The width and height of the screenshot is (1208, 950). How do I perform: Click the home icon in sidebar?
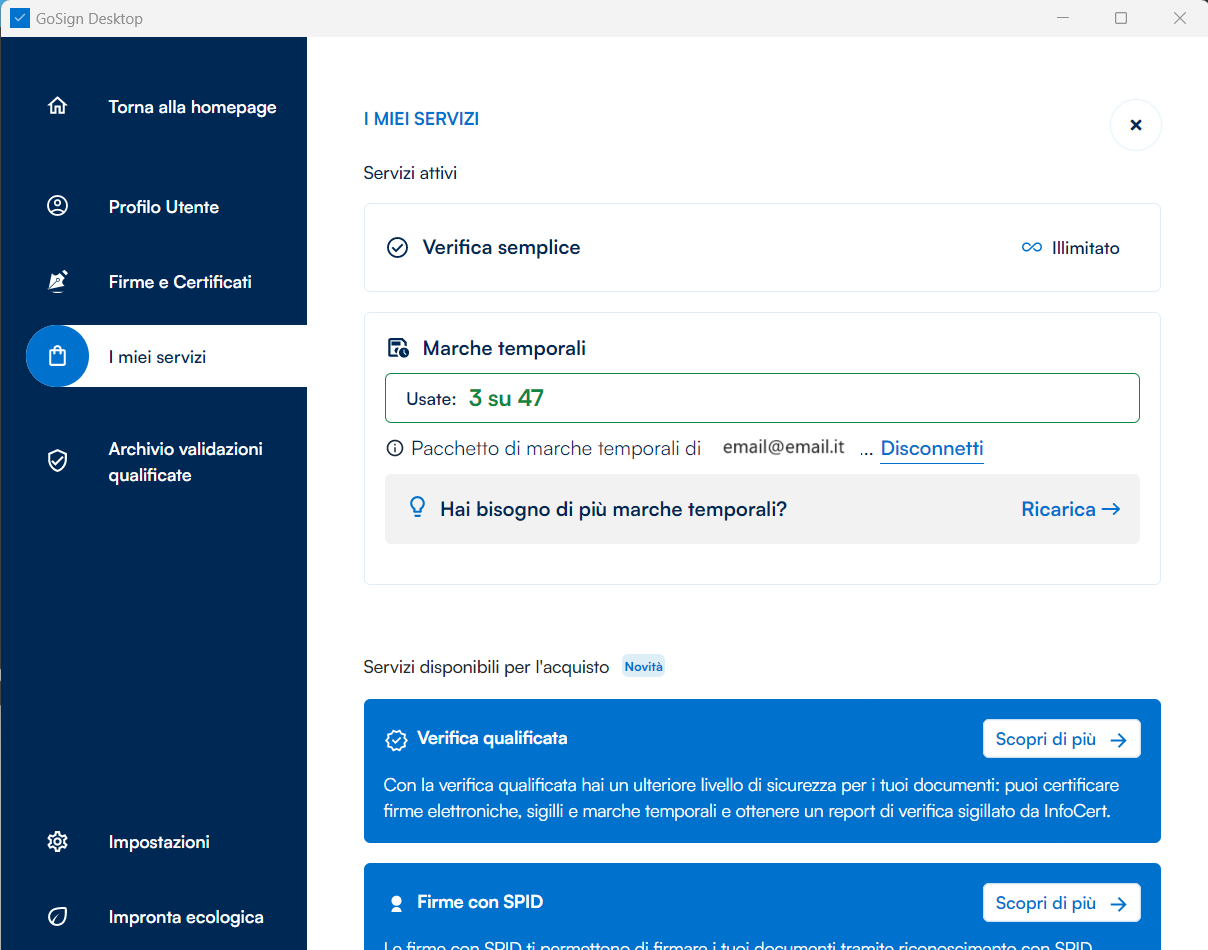click(x=57, y=106)
